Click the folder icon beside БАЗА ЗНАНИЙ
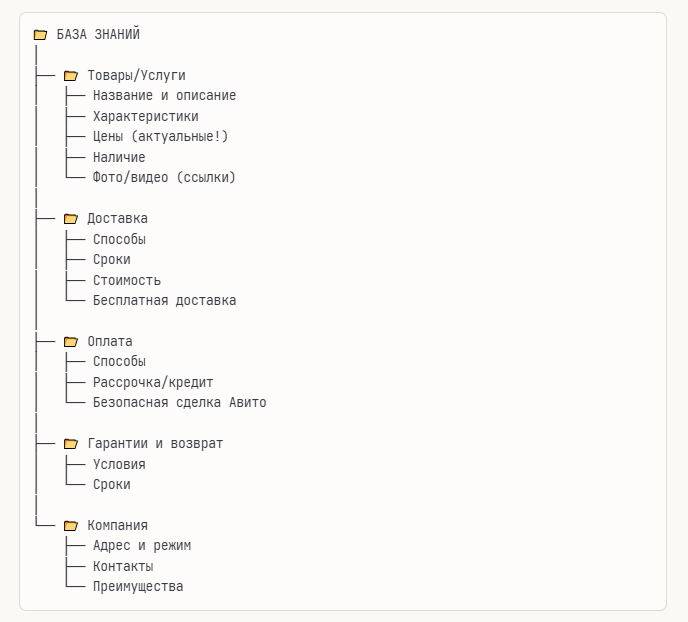 41,35
